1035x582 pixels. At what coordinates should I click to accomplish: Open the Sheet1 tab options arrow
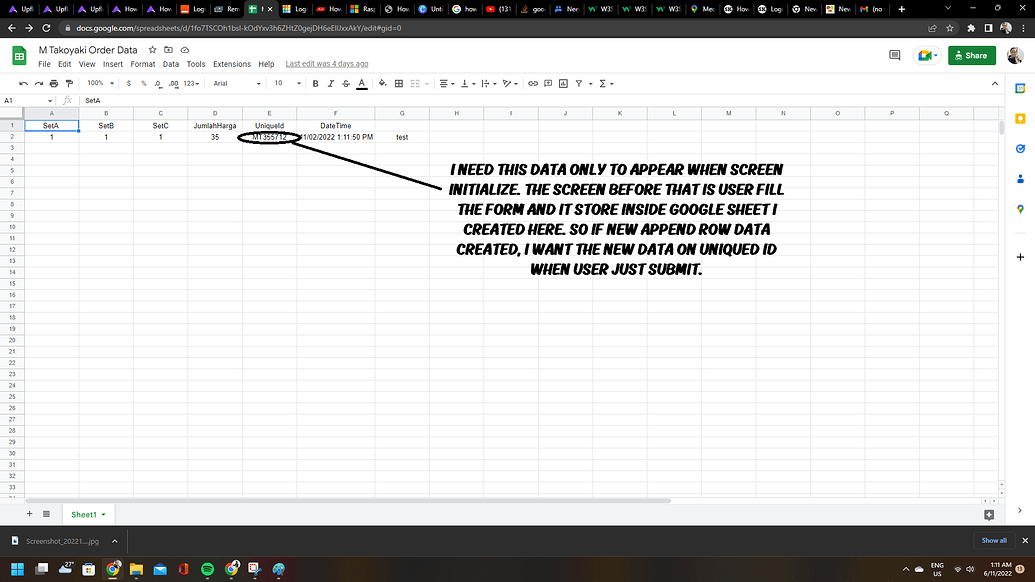(103, 514)
